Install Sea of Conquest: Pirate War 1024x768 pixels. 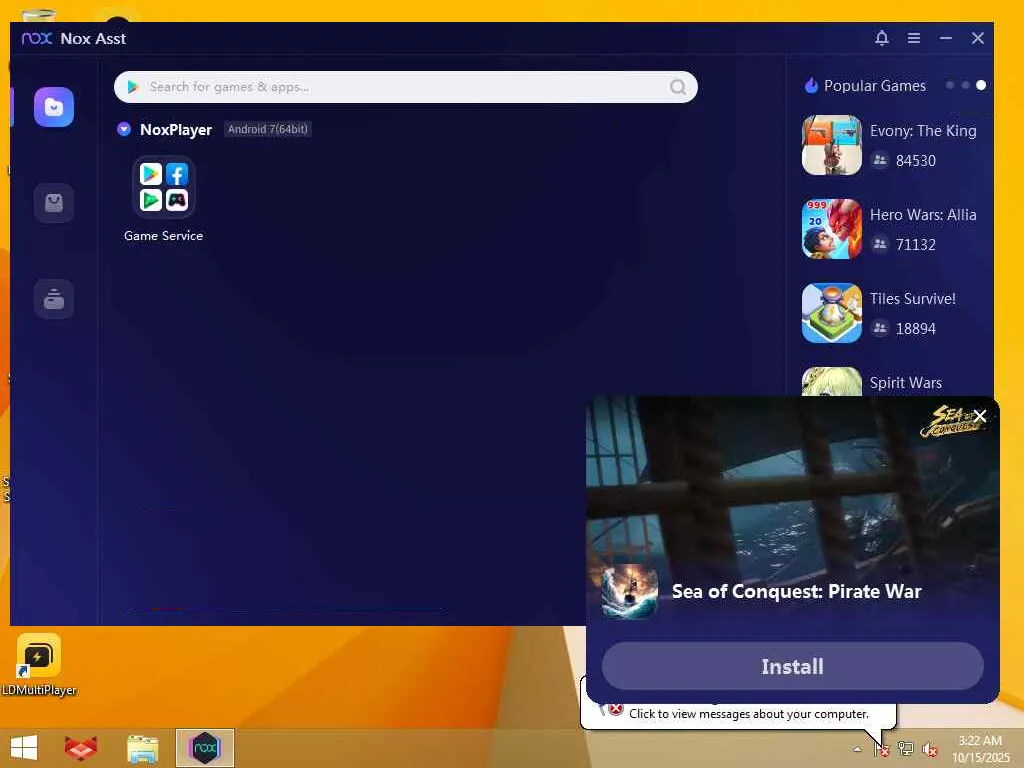point(792,666)
